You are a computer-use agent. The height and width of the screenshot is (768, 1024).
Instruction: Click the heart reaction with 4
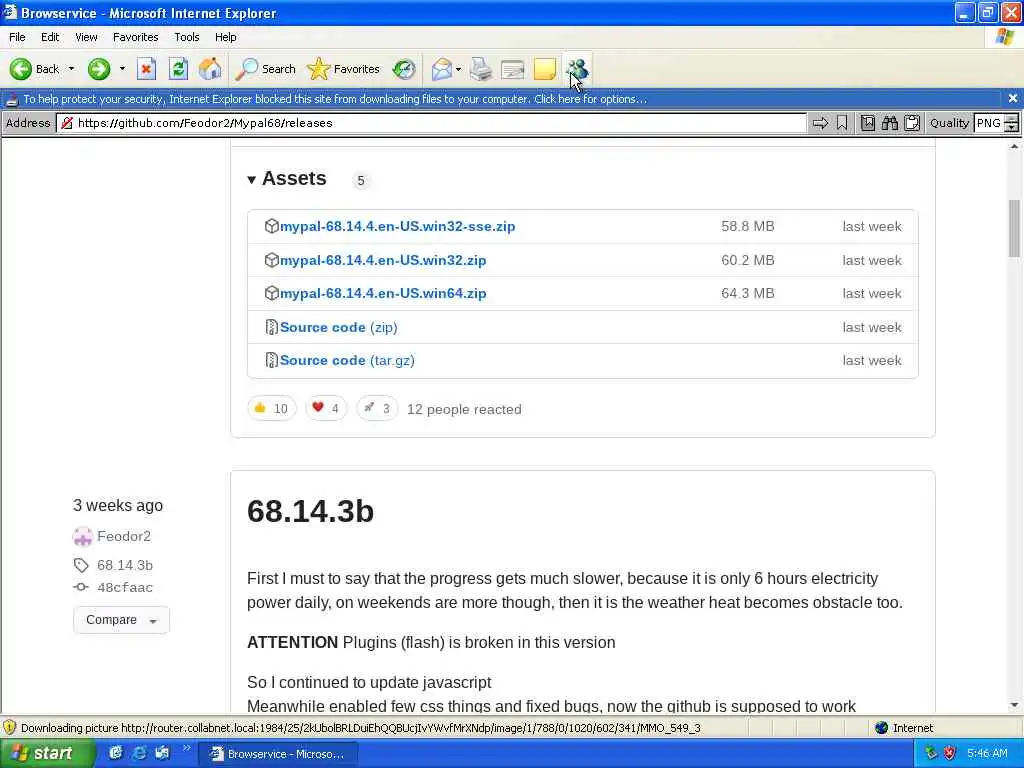click(x=326, y=409)
